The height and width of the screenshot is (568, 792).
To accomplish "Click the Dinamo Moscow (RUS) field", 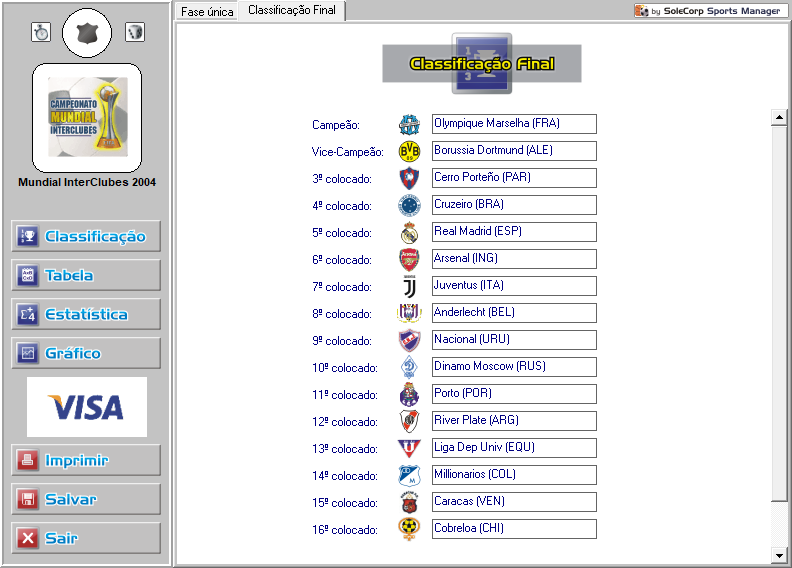I will tap(514, 367).
